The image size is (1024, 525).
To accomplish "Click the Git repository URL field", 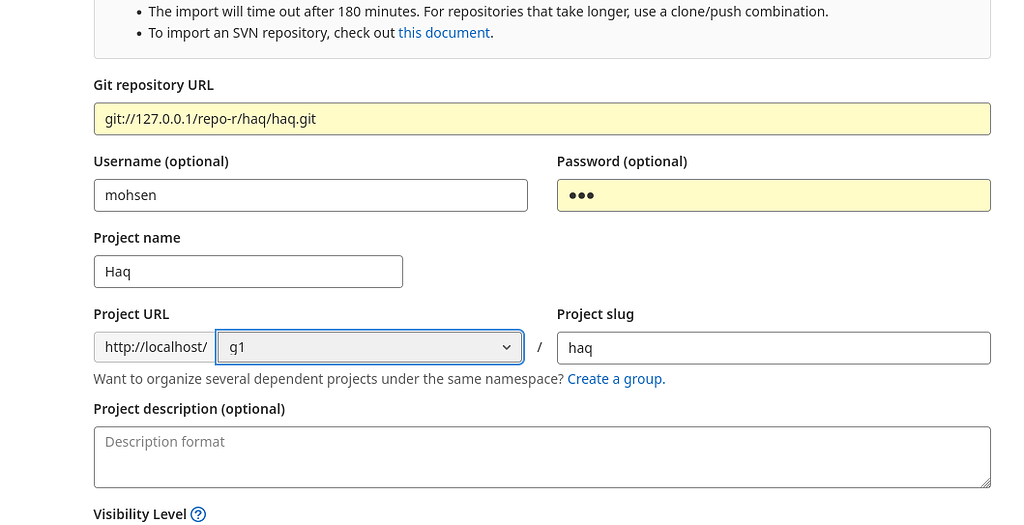I will point(542,119).
